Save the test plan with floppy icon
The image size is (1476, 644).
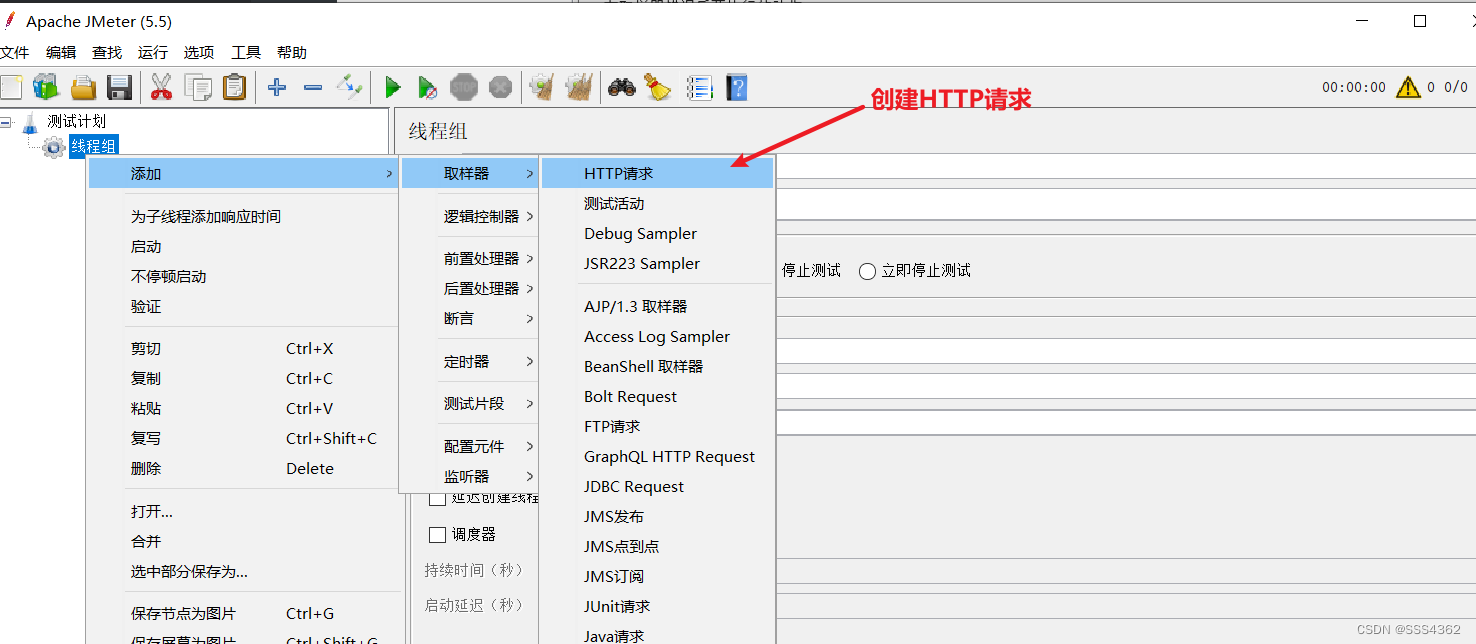[120, 88]
